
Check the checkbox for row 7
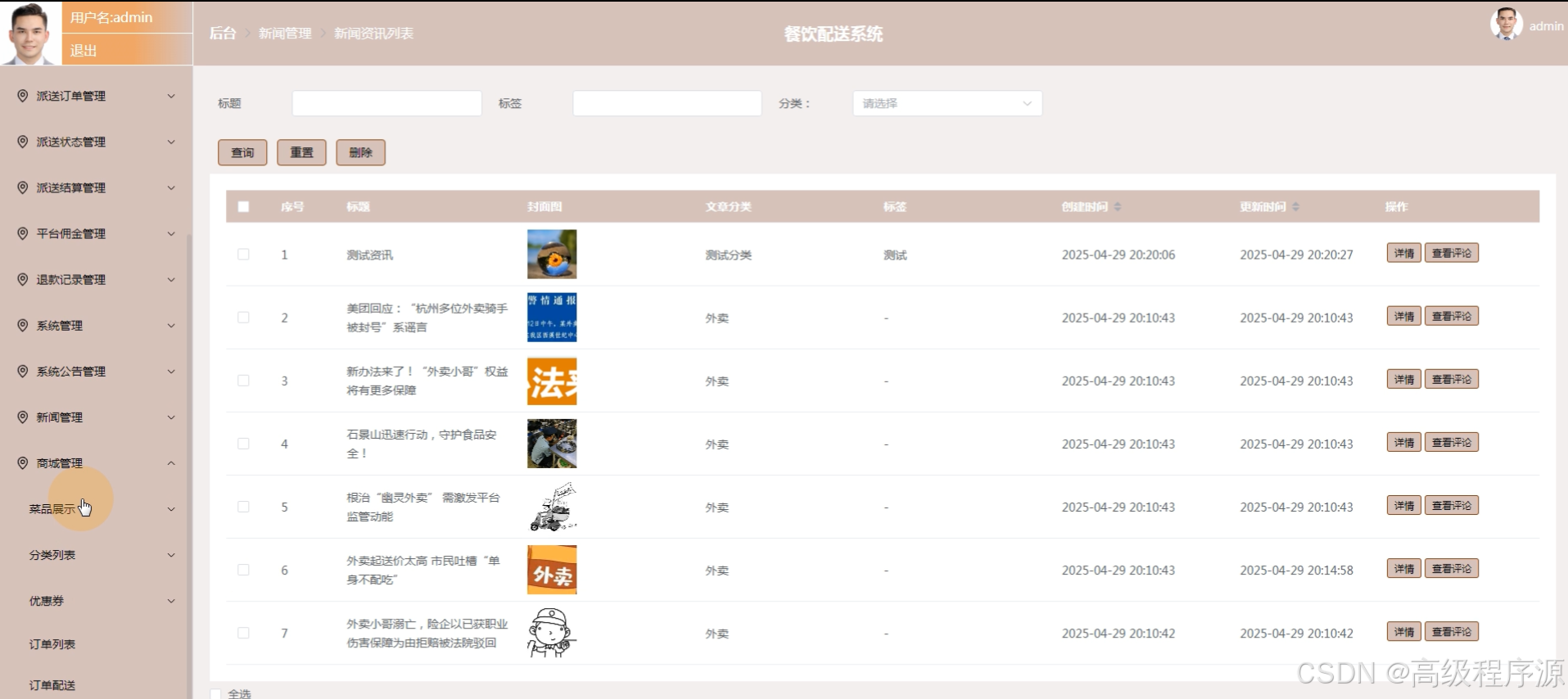[x=243, y=633]
